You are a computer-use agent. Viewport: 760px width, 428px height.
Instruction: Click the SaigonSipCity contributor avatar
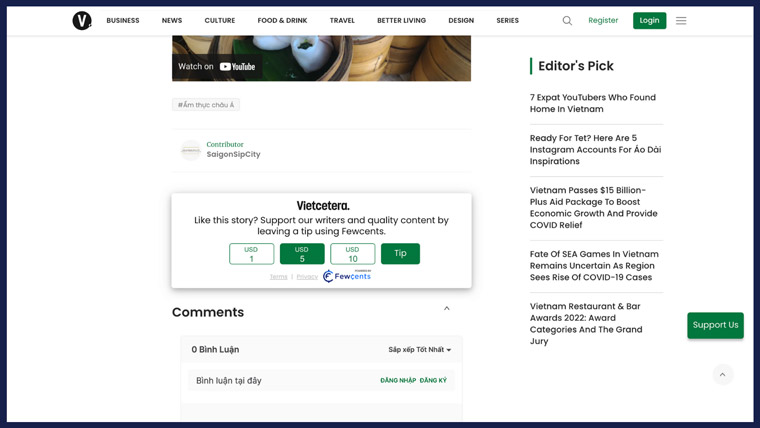coord(190,150)
